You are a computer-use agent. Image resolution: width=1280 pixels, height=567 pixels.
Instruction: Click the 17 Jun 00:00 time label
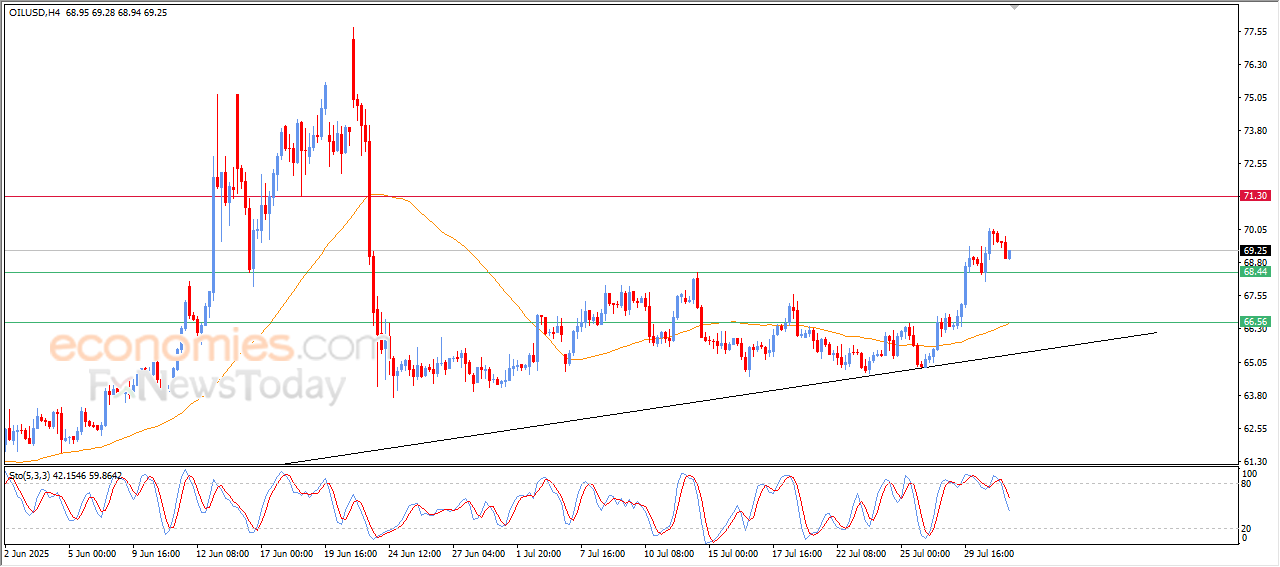(287, 552)
